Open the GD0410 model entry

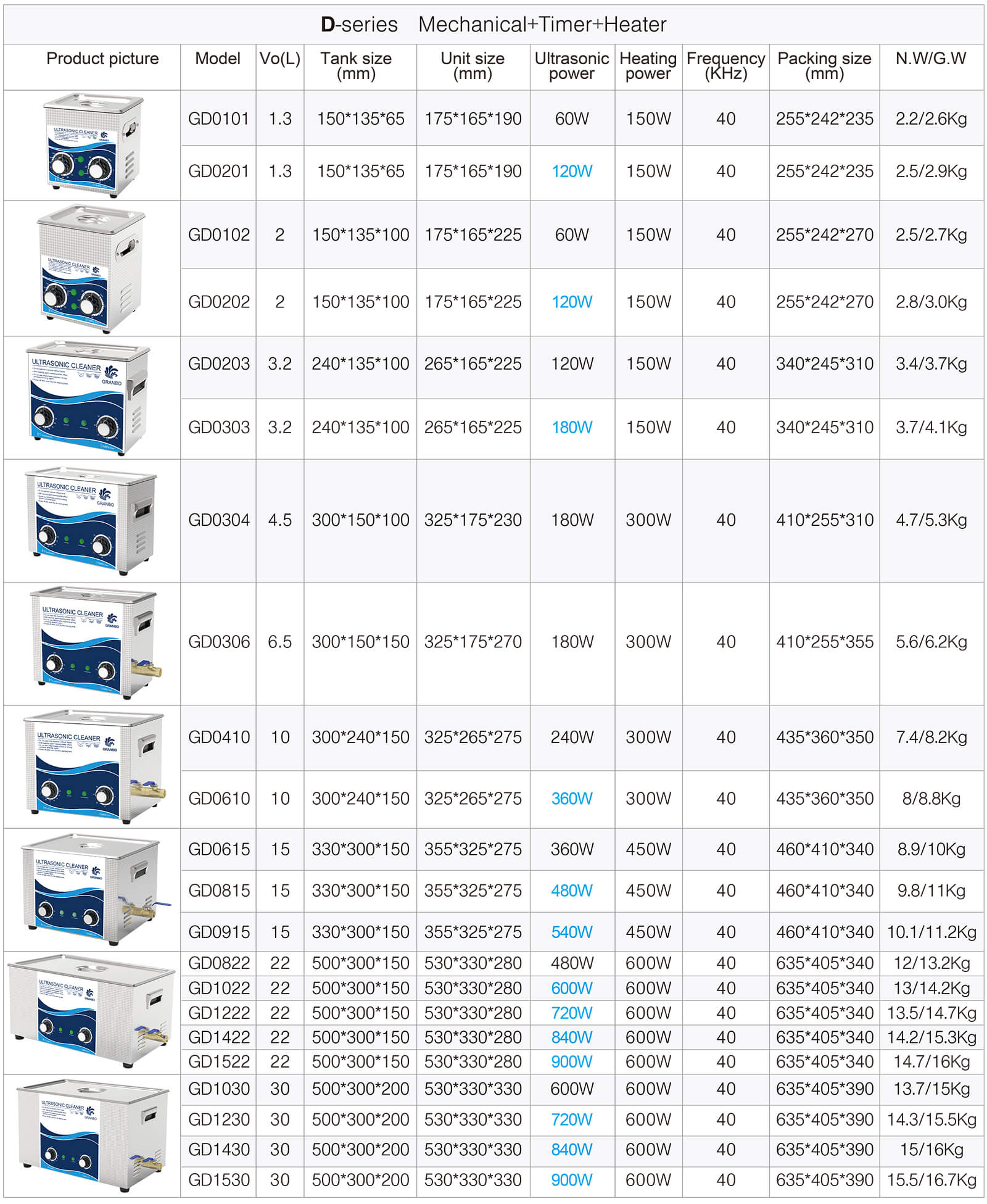click(218, 738)
